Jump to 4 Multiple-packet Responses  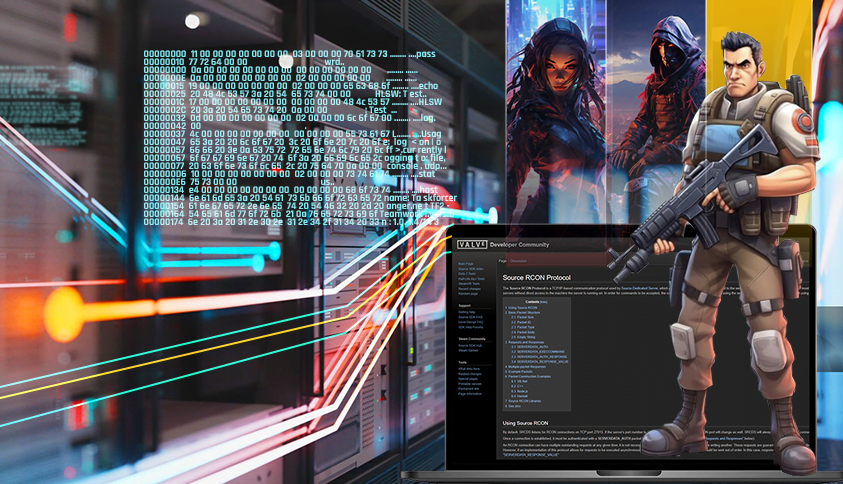coord(526,367)
